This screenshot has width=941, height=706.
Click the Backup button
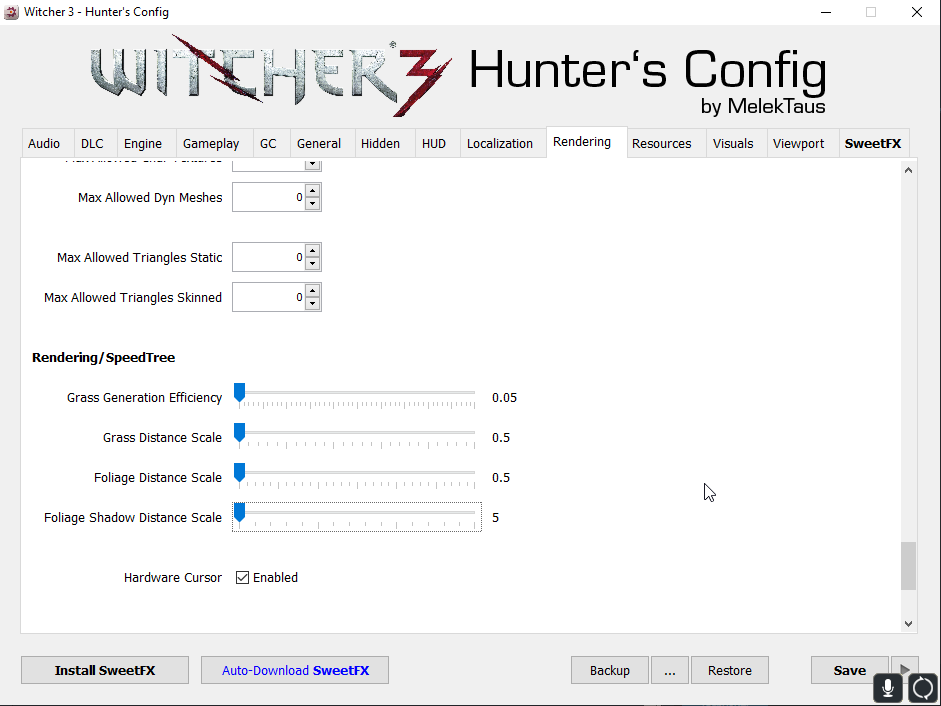[610, 670]
